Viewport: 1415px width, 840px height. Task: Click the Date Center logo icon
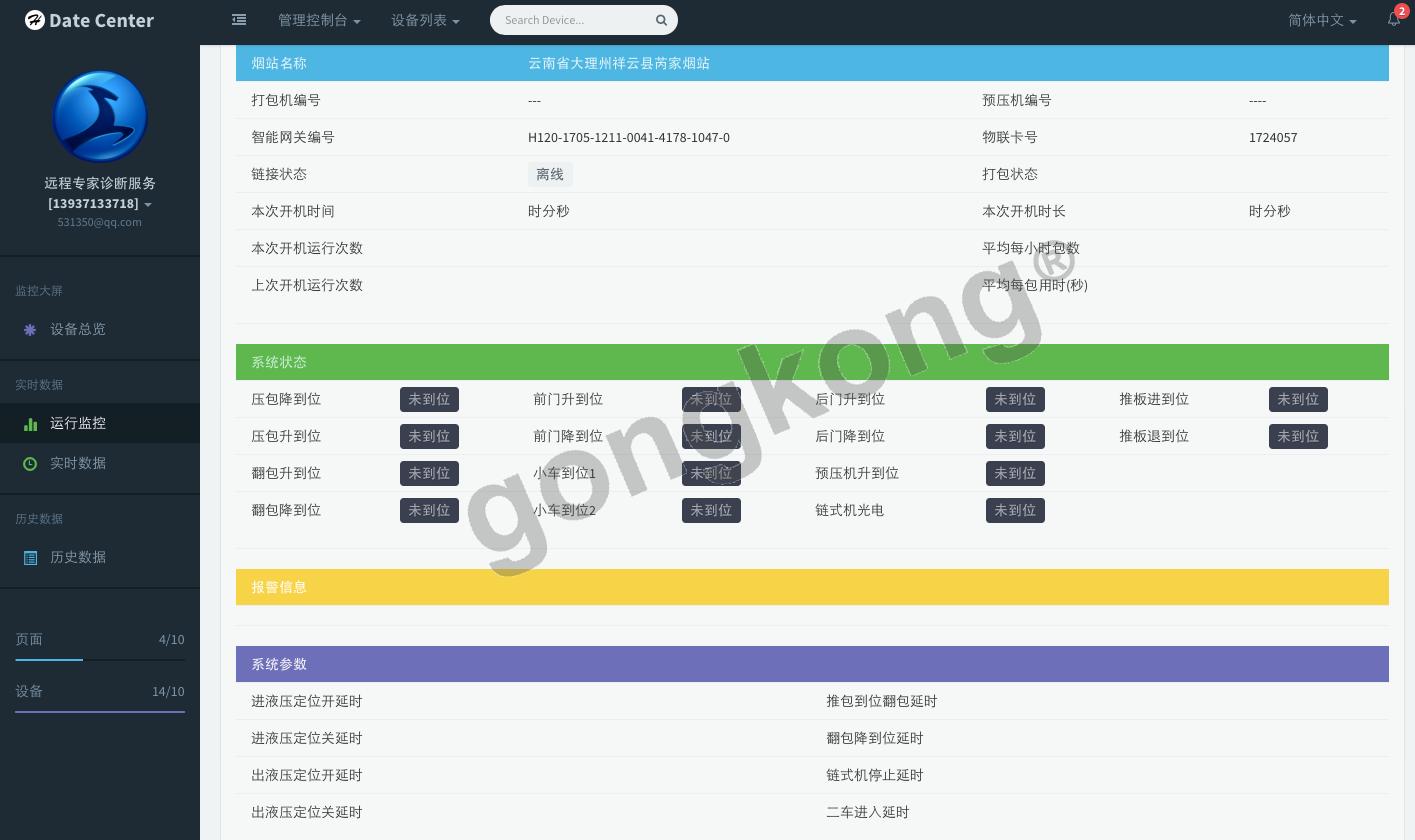click(x=35, y=20)
